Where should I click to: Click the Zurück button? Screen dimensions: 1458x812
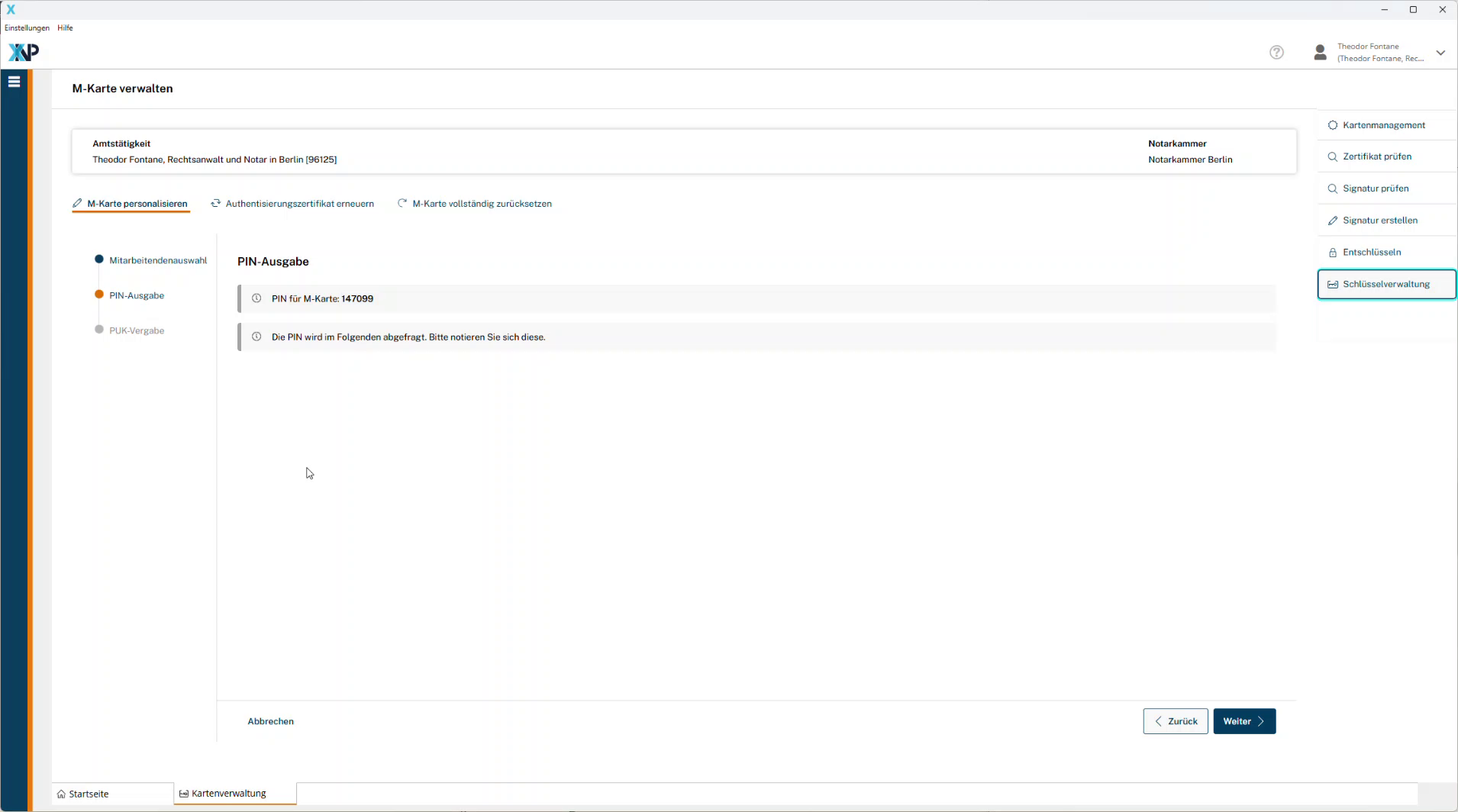pos(1175,721)
